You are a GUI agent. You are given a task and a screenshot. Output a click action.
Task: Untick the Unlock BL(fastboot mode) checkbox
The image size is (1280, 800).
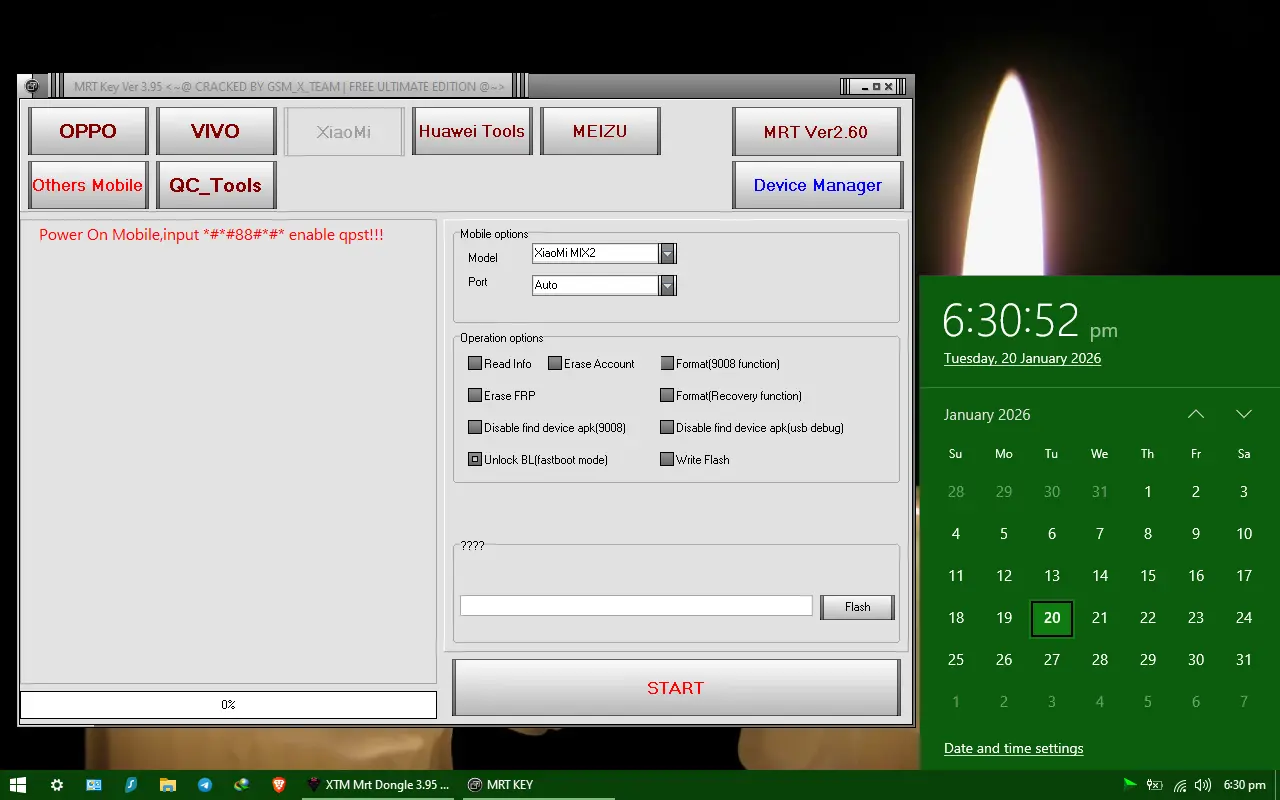click(475, 460)
